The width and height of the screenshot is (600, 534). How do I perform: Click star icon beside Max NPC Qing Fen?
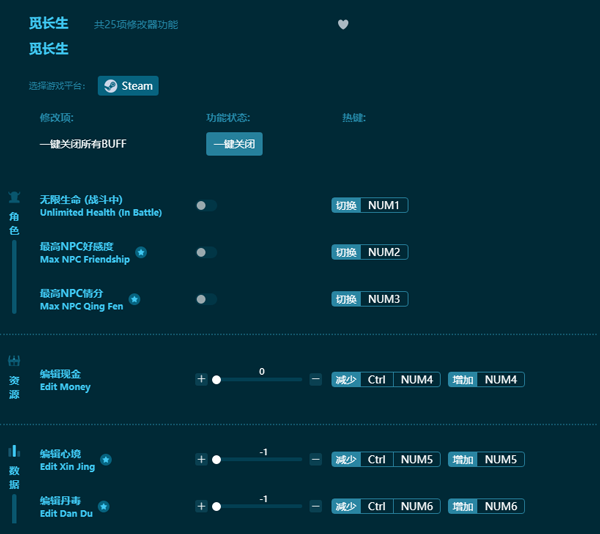134,299
